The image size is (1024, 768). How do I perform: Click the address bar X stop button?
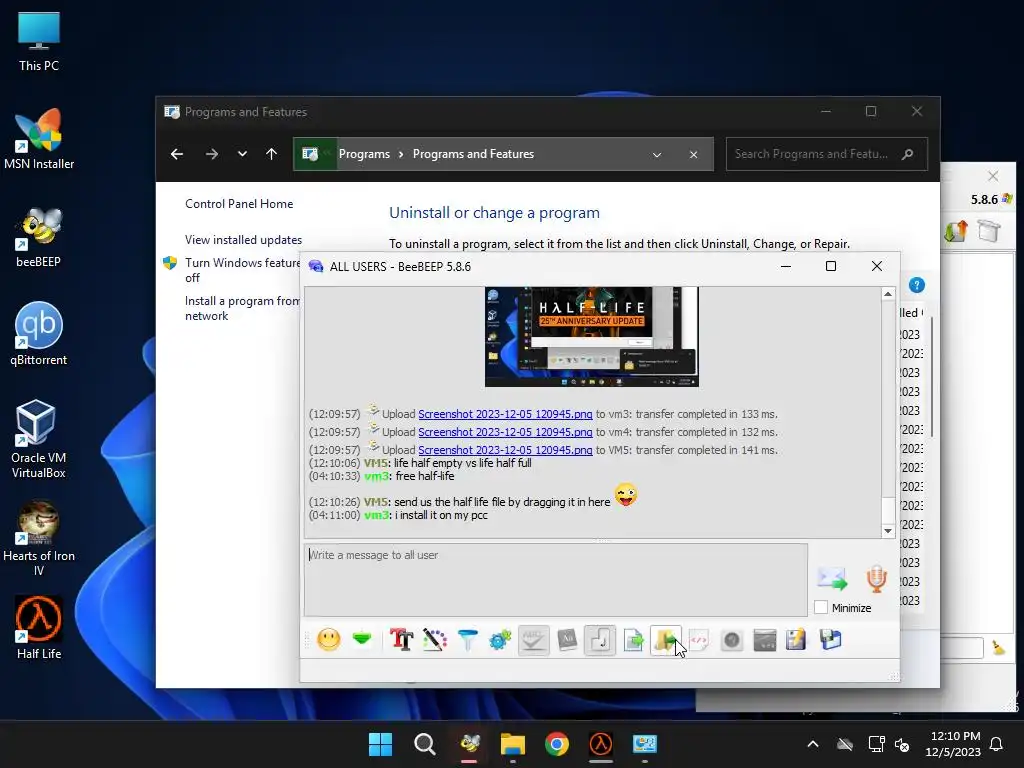[694, 155]
